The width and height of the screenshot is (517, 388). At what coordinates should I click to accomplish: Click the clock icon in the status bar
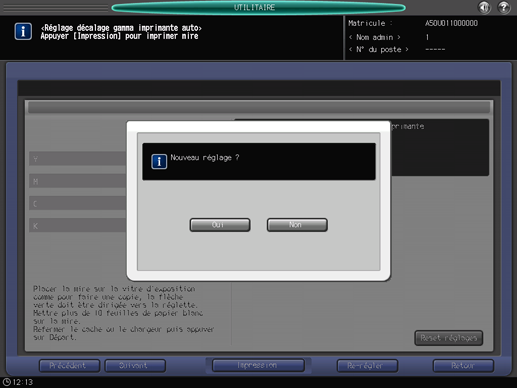[6, 382]
